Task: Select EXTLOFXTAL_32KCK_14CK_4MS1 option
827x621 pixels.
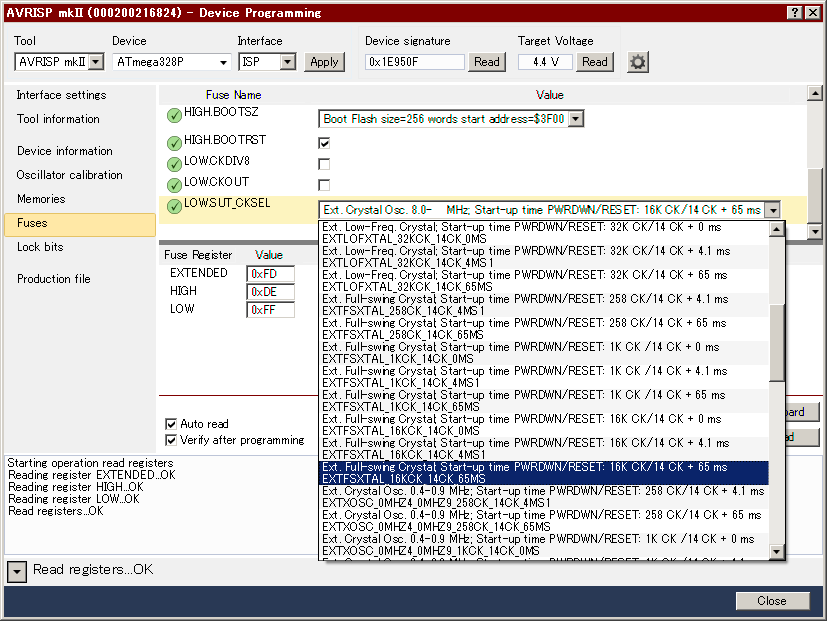Action: point(544,257)
